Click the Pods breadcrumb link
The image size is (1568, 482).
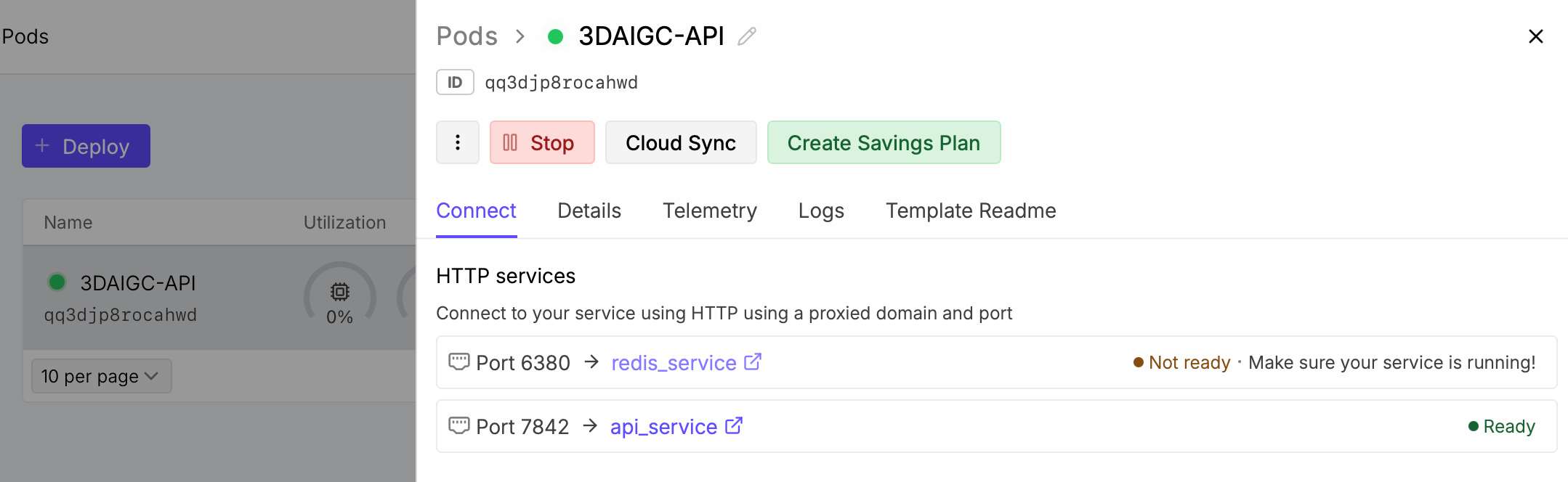point(467,36)
